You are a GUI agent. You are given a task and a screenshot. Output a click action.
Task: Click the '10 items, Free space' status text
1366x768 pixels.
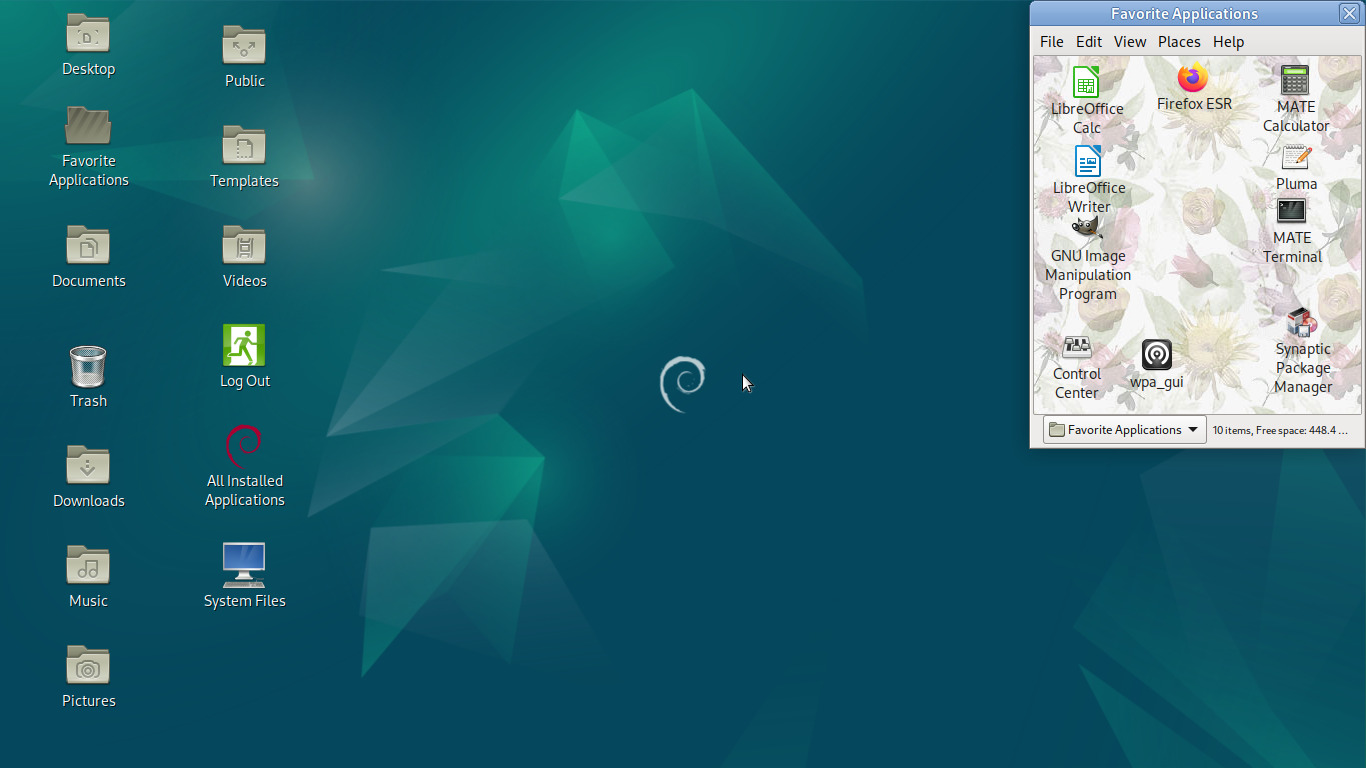pos(1280,430)
